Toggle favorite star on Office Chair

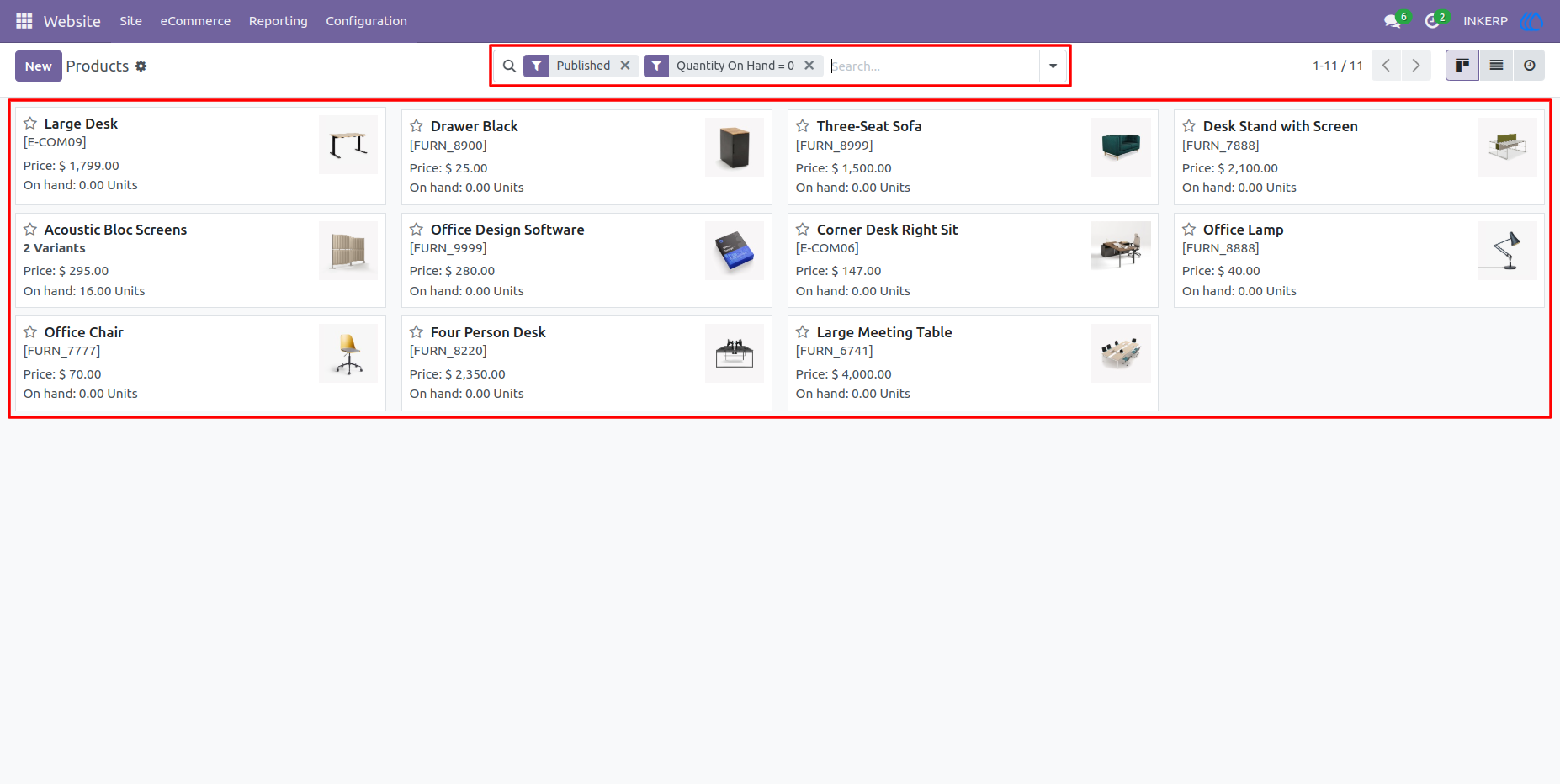pos(30,332)
